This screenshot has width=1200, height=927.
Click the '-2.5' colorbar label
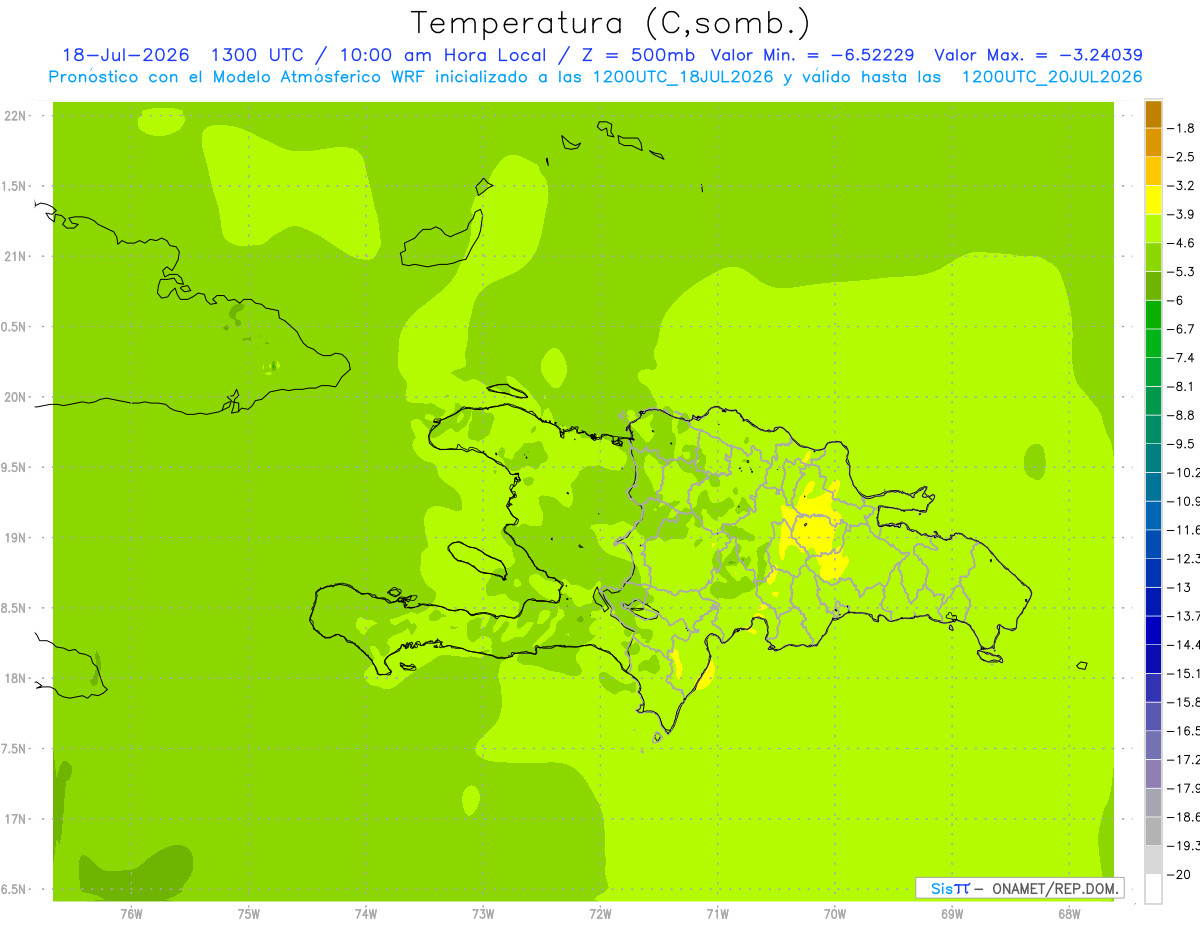[x=1181, y=157]
